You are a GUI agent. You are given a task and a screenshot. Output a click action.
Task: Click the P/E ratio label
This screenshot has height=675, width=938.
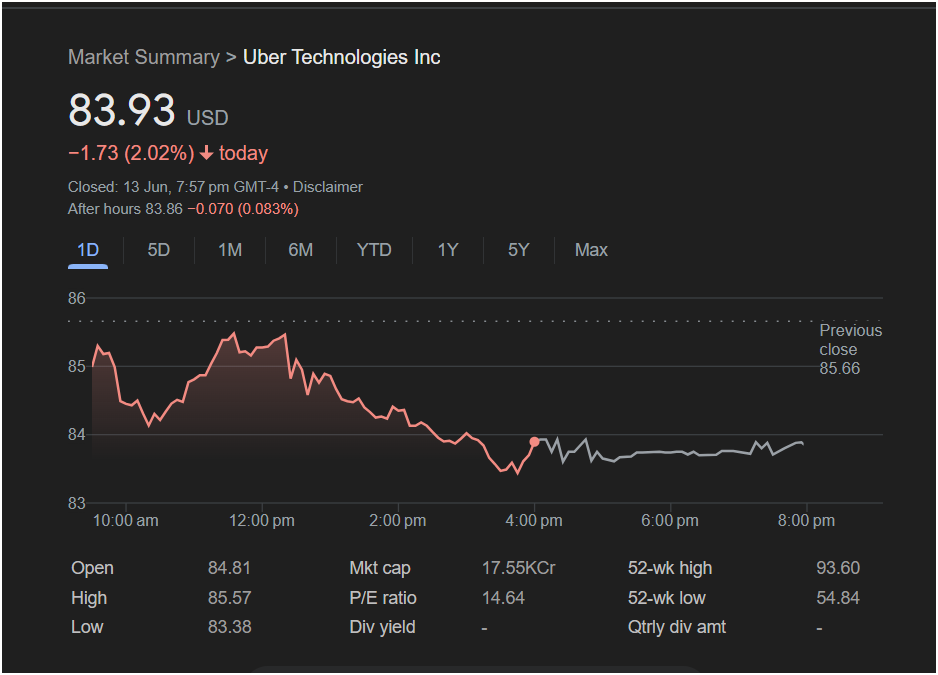(x=383, y=598)
